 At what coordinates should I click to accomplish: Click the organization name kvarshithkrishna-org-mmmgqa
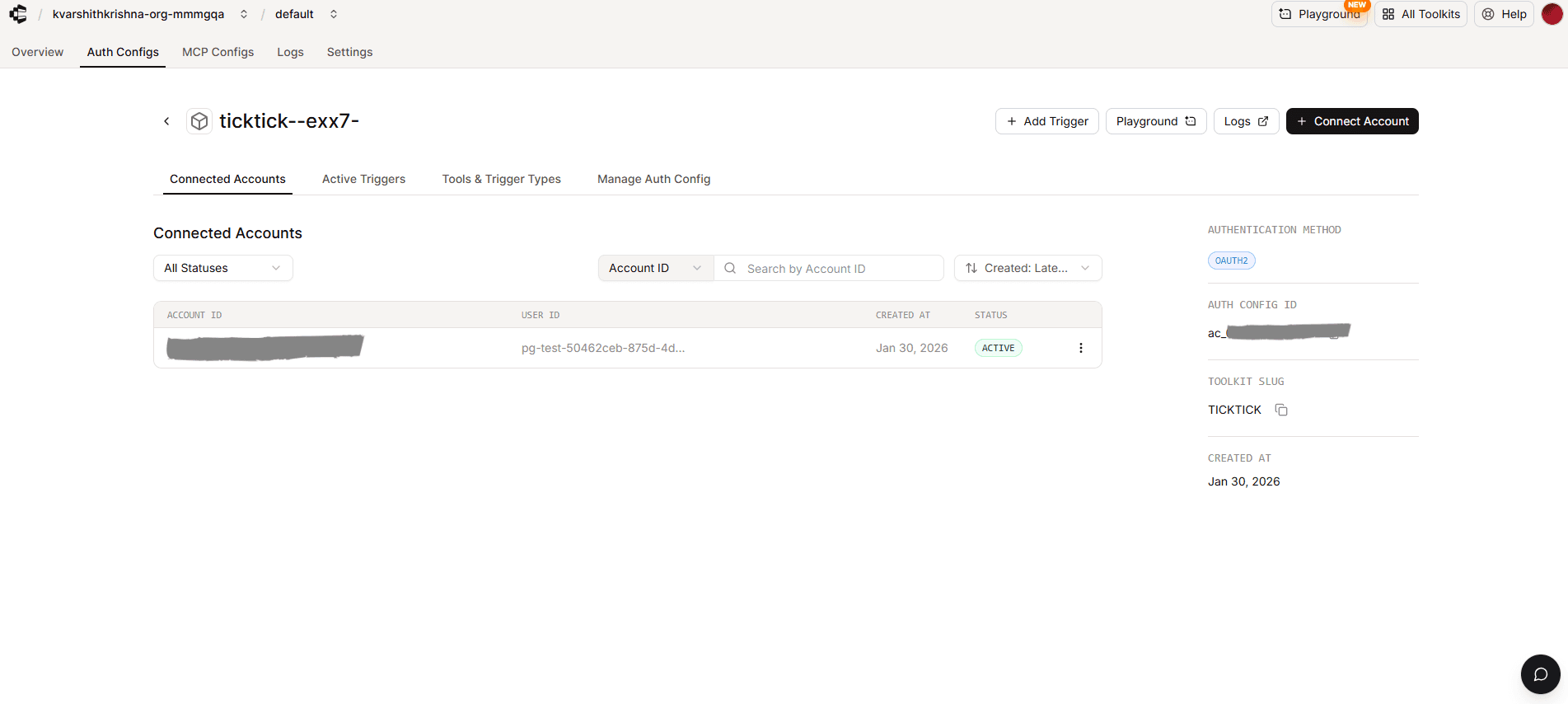tap(138, 14)
